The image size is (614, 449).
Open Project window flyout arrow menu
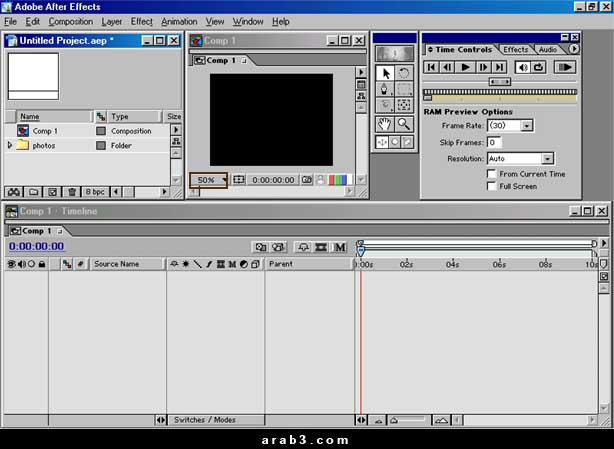(176, 130)
